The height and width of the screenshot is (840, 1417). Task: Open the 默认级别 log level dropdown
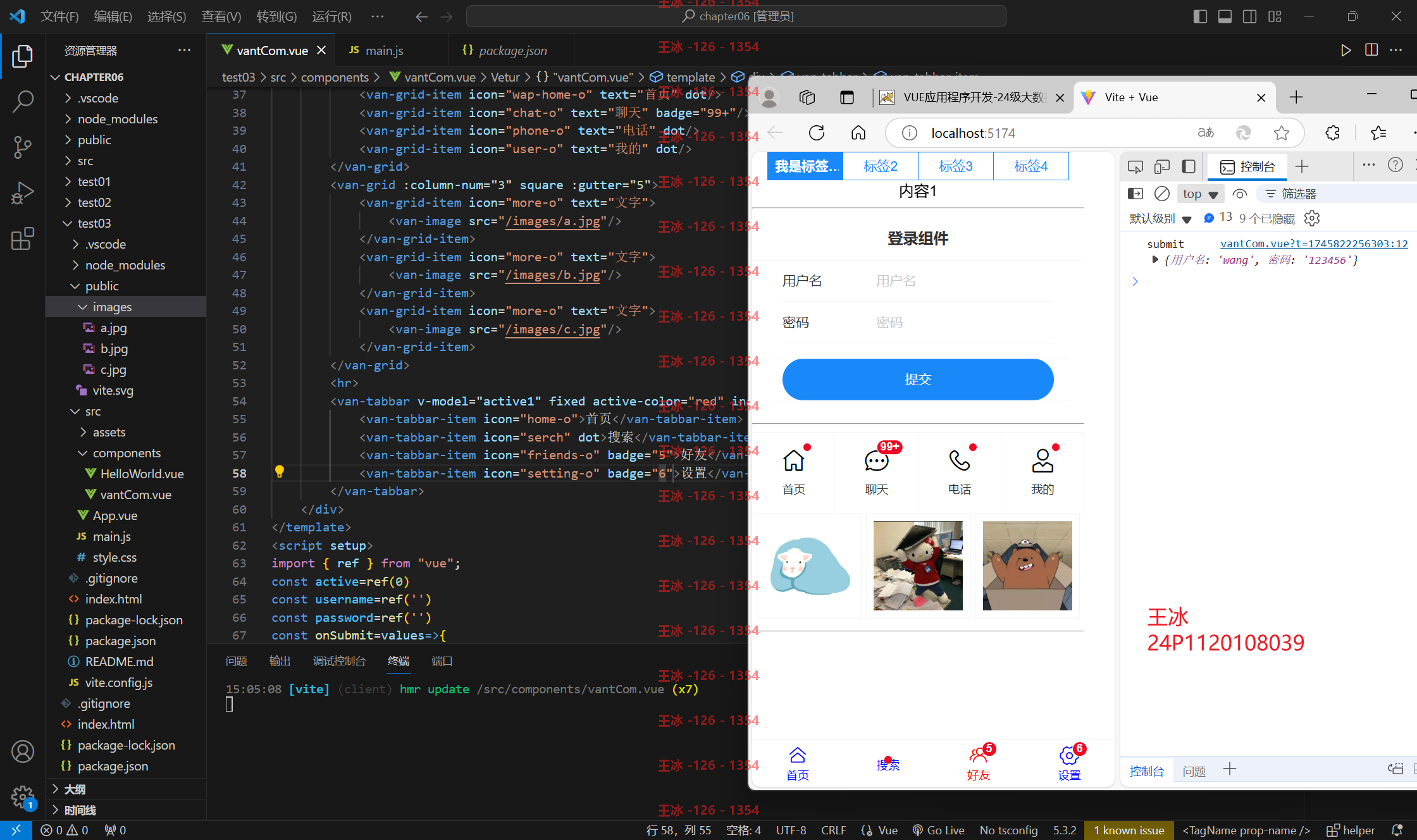pyautogui.click(x=1161, y=219)
